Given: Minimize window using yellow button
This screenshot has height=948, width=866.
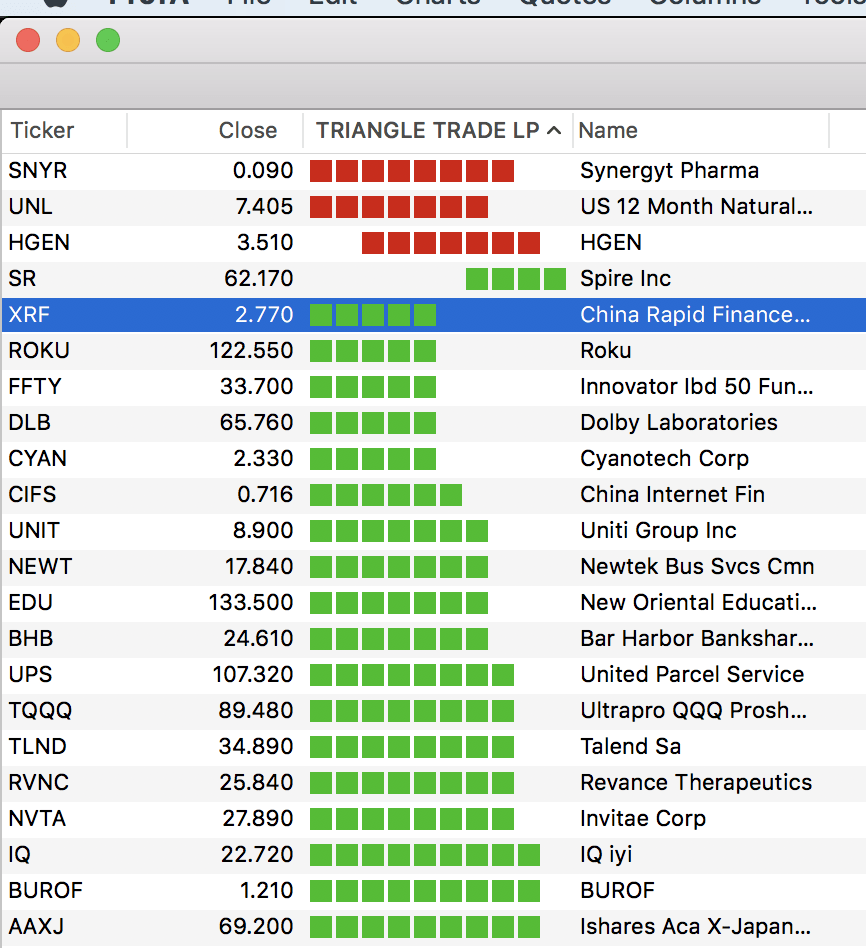Looking at the screenshot, I should 68,41.
